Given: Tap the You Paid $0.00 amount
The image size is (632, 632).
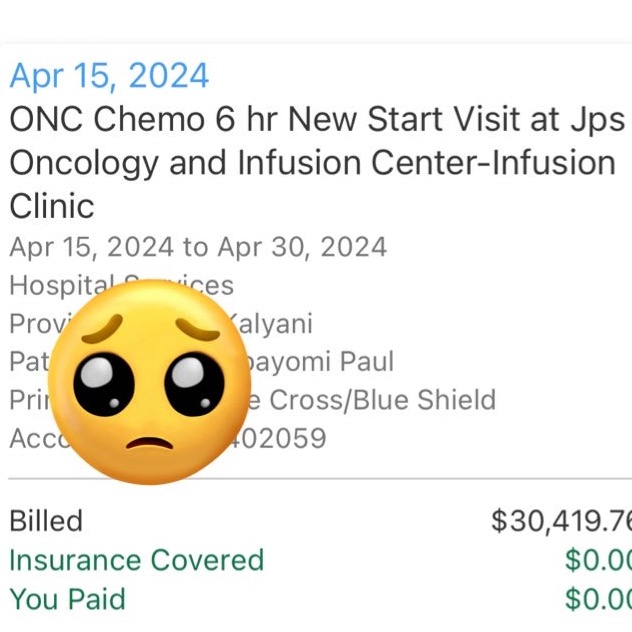Looking at the screenshot, I should click(599, 599).
